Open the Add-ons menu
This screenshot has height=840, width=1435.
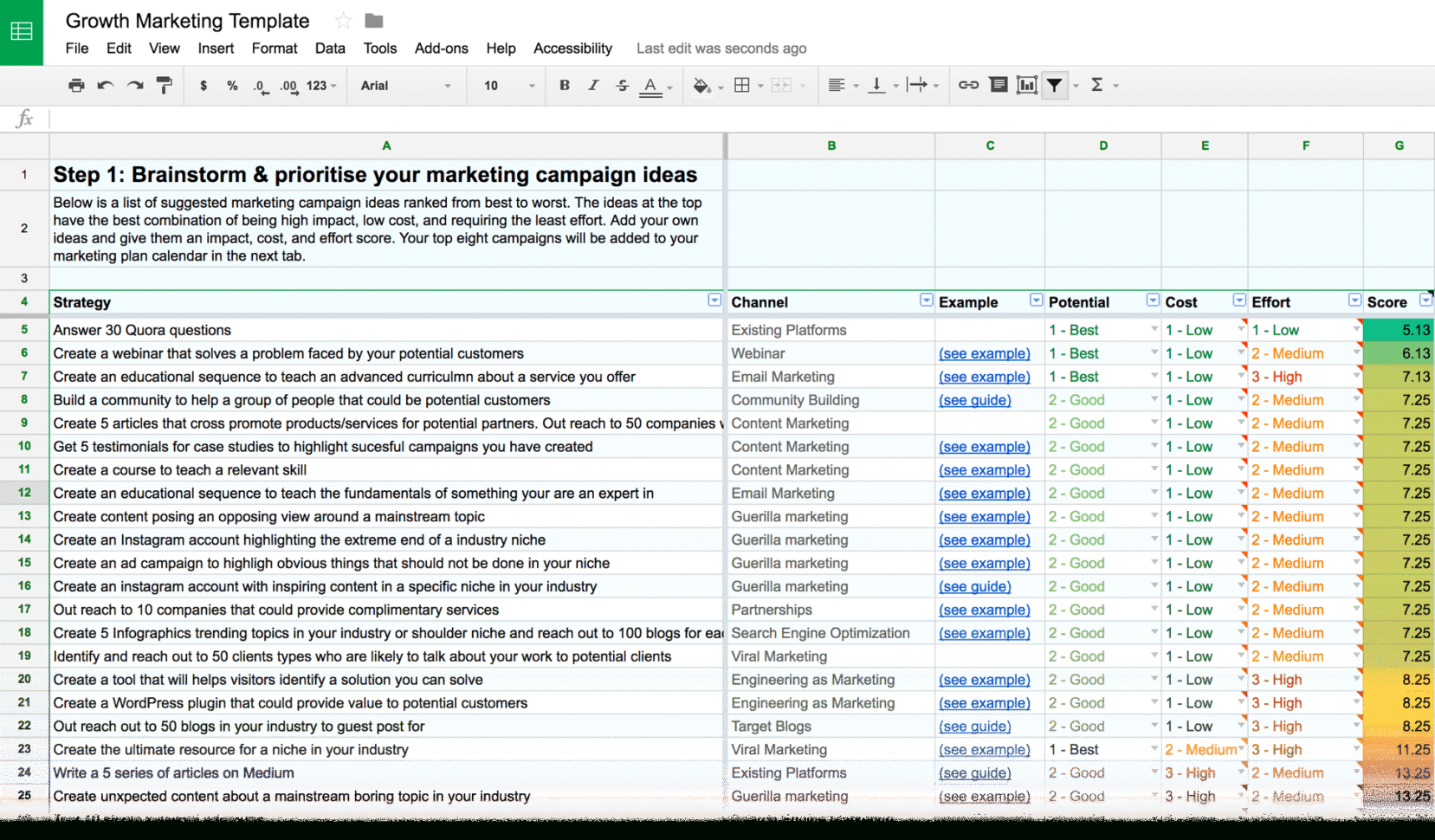point(441,48)
